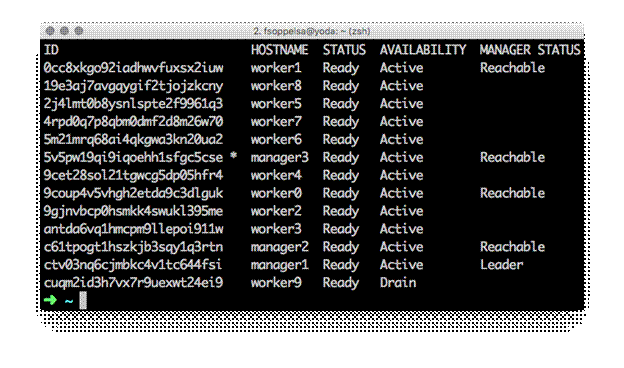Click the Leader status of manager1

[x=501, y=265]
